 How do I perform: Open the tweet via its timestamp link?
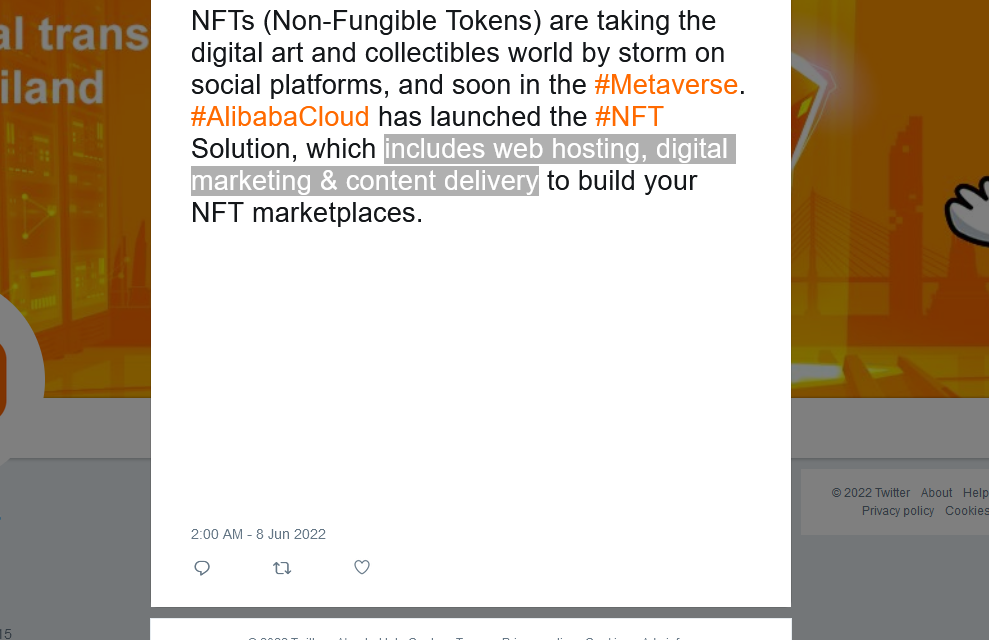click(258, 534)
